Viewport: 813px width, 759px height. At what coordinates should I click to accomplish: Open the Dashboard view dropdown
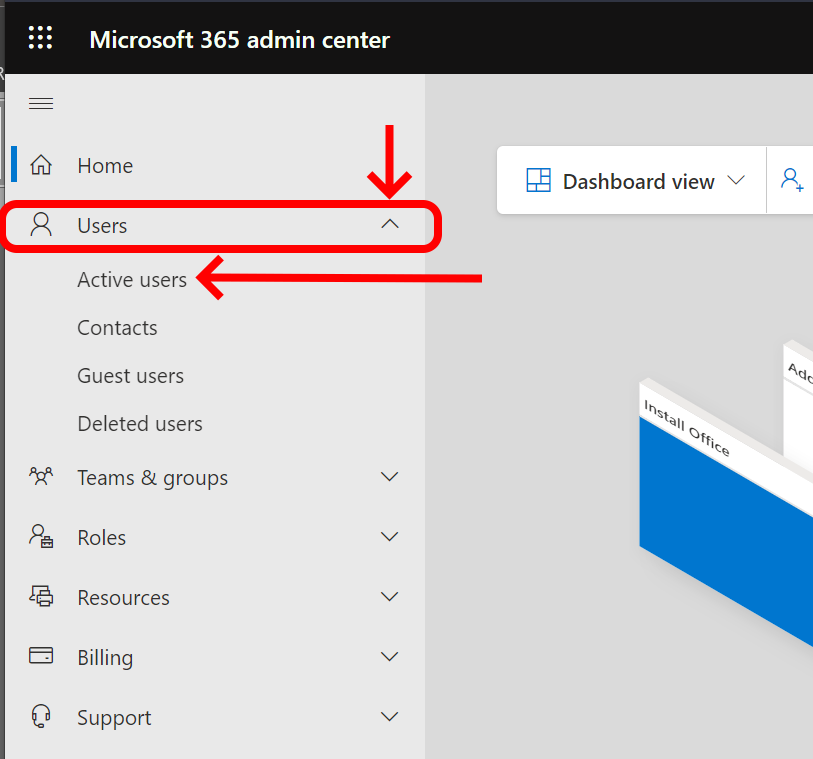click(x=635, y=181)
